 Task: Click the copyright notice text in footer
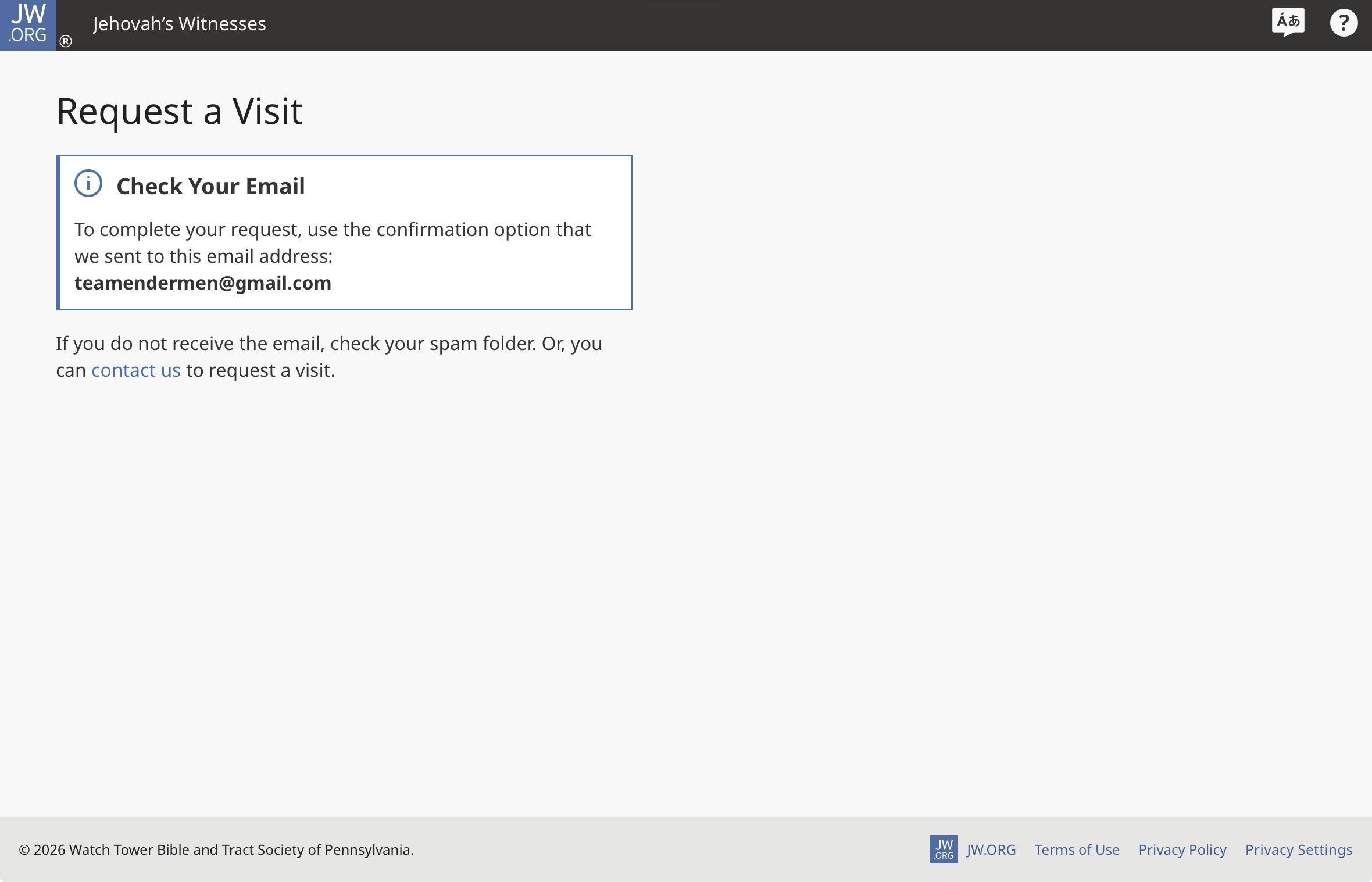pyautogui.click(x=216, y=849)
